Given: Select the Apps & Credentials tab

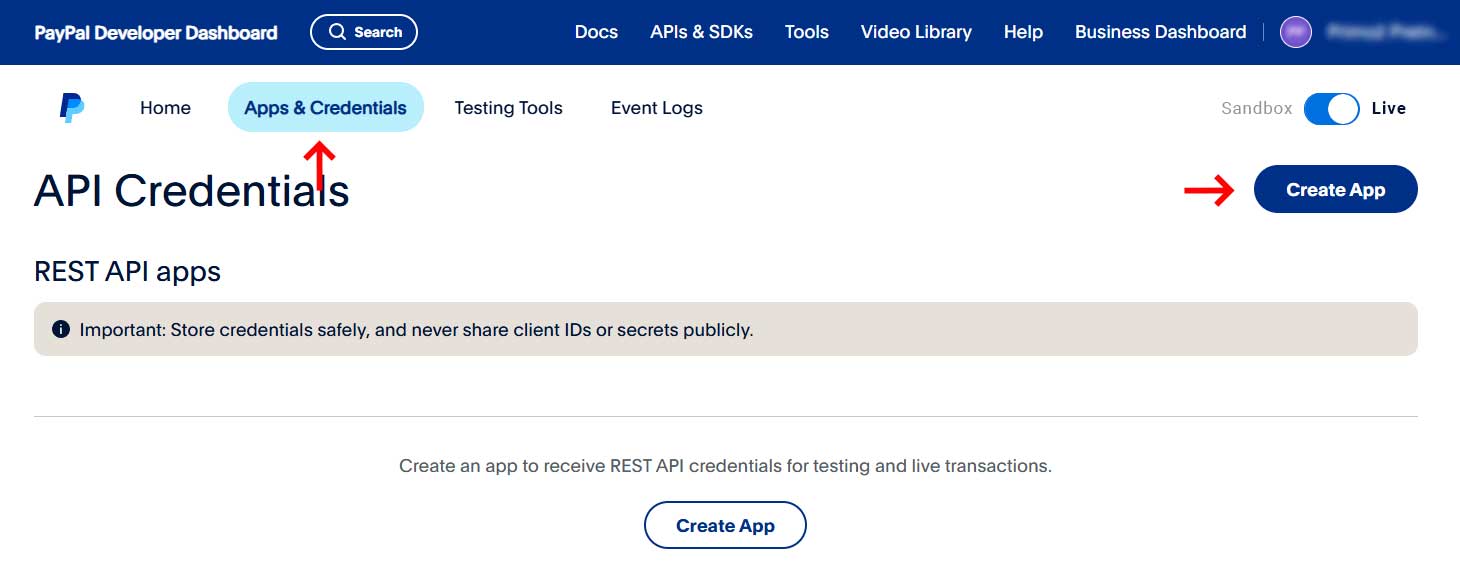Looking at the screenshot, I should tap(326, 107).
